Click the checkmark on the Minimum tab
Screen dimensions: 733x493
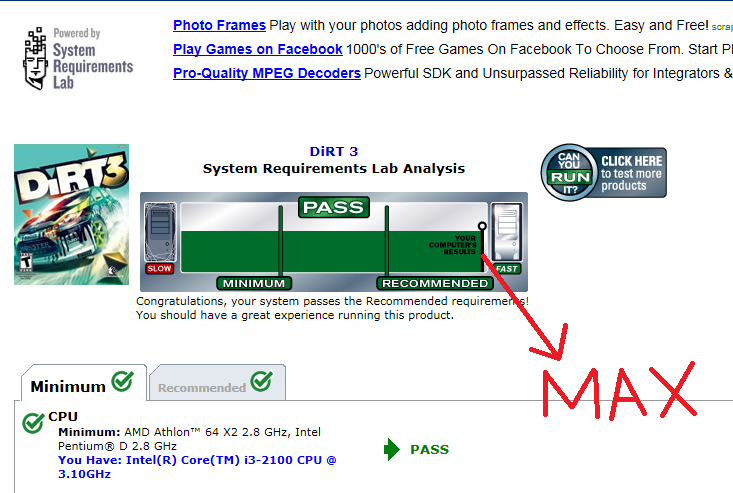(x=122, y=381)
